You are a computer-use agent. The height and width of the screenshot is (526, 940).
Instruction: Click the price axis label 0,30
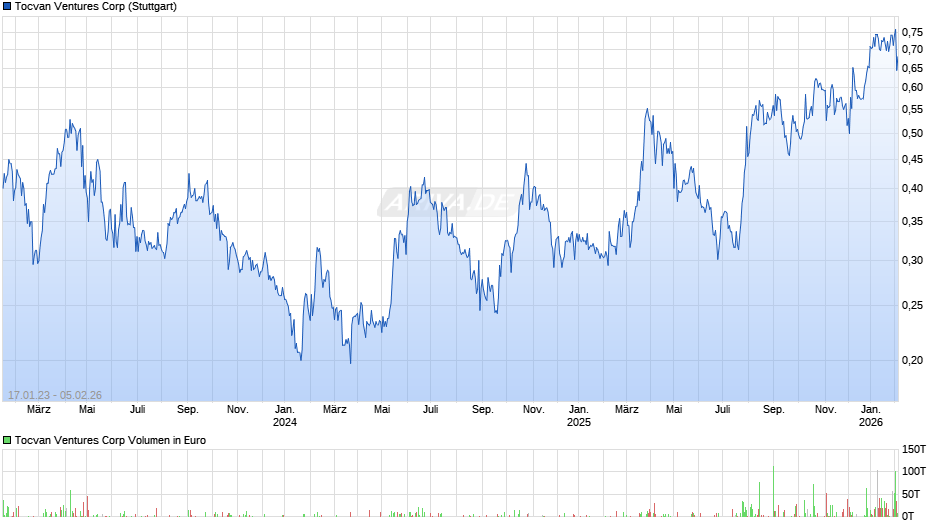point(912,260)
